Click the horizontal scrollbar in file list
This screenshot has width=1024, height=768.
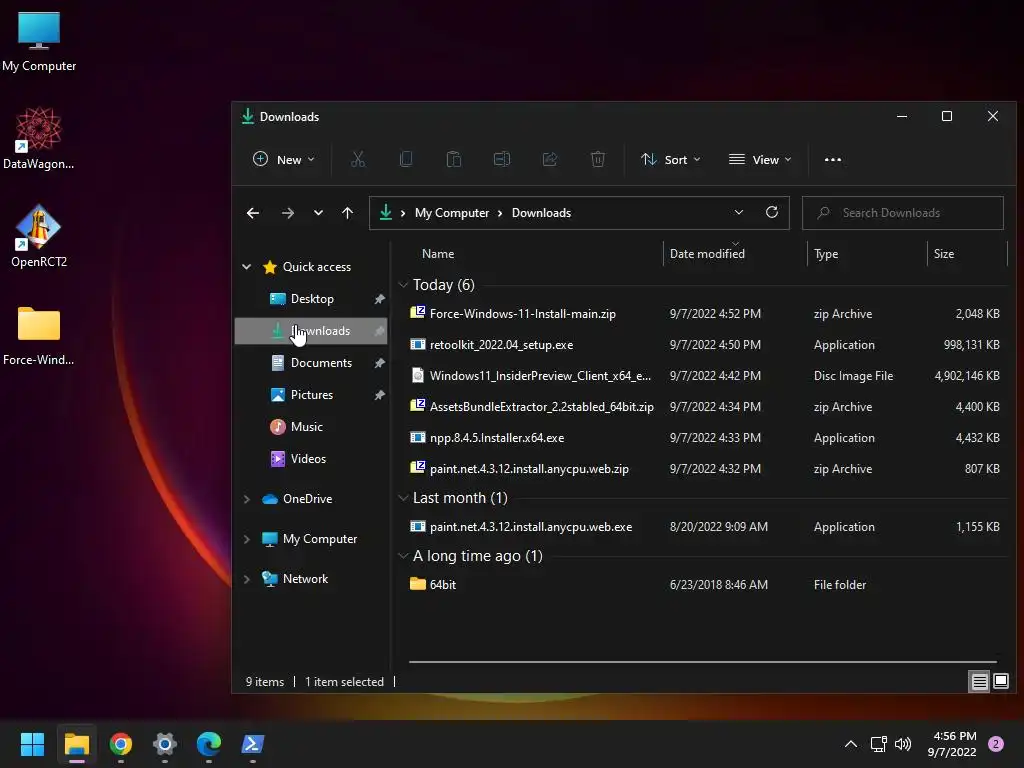click(703, 662)
